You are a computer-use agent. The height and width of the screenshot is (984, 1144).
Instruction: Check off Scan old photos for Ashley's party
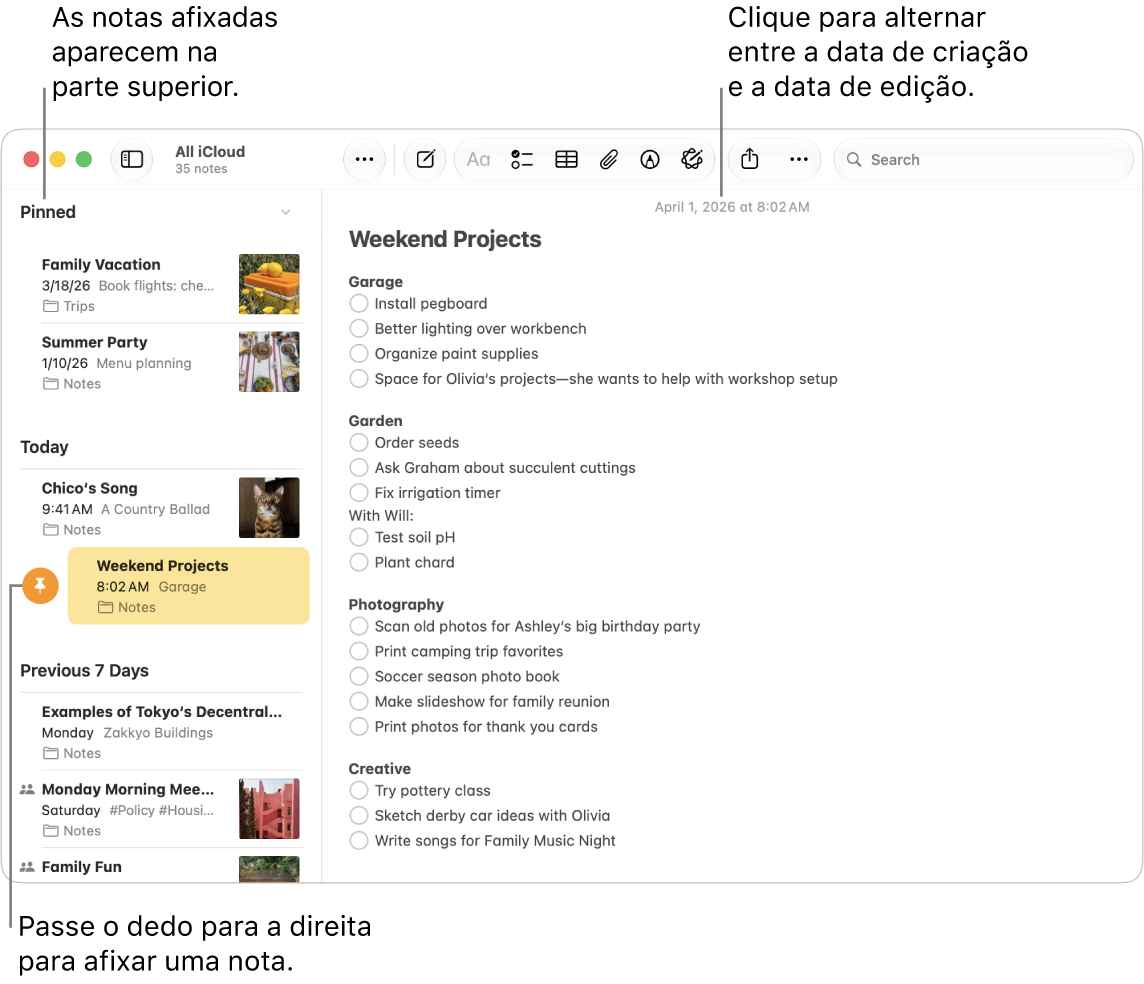pyautogui.click(x=358, y=626)
